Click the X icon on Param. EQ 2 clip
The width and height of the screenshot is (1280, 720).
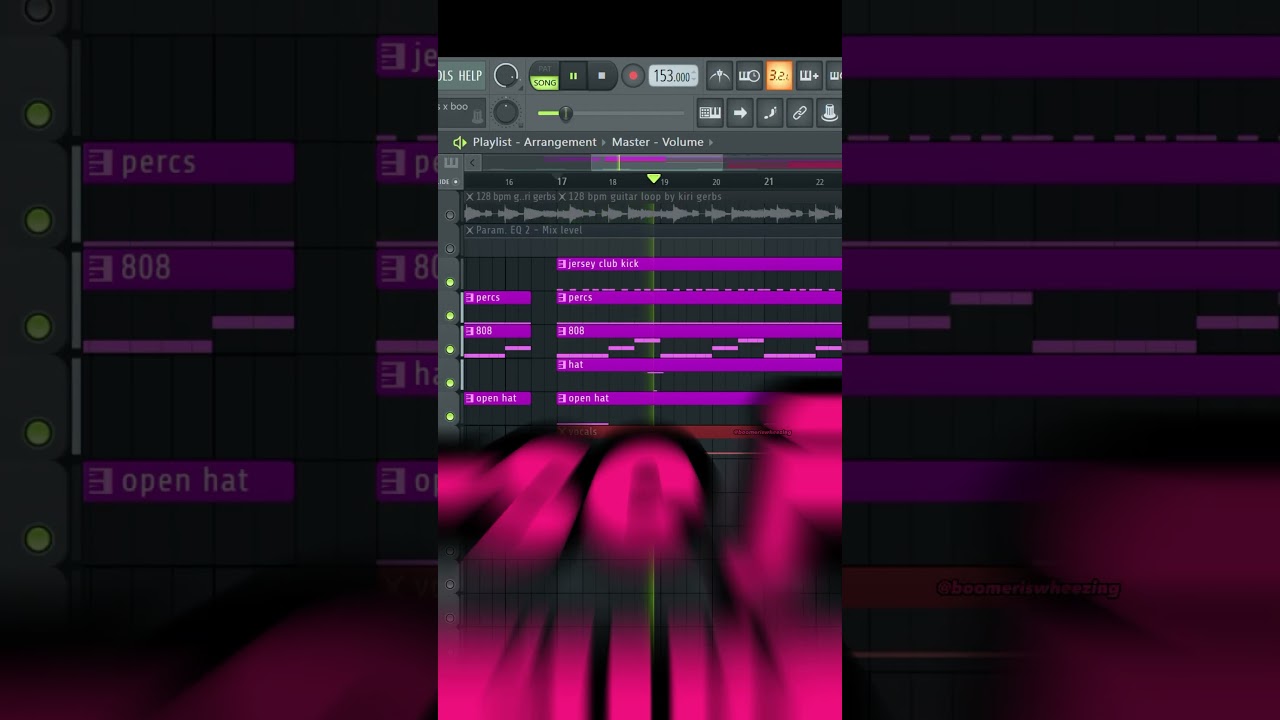(469, 231)
